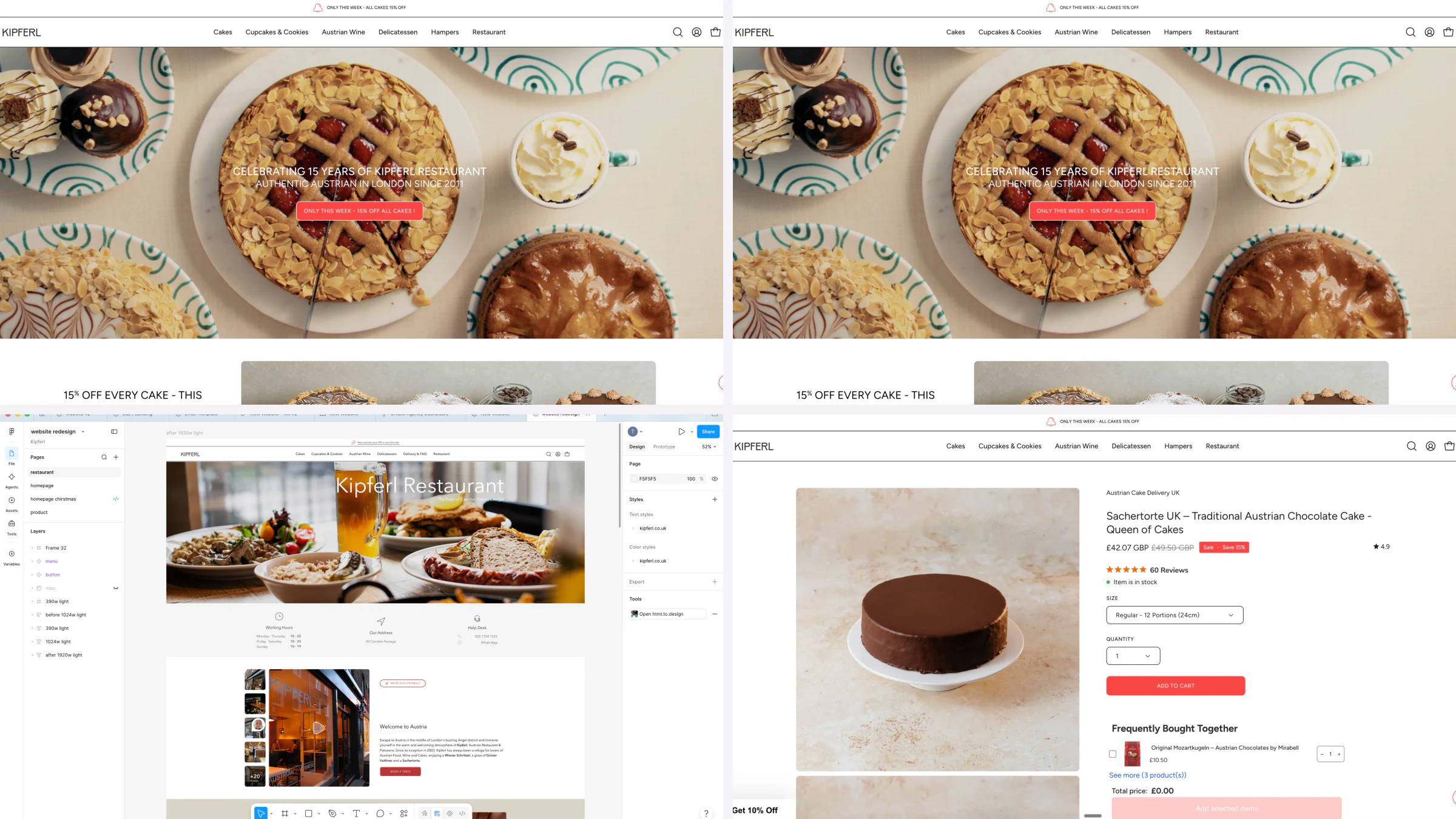Click the page background F5F5F5 color swatch
The image size is (1456, 819).
pyautogui.click(x=634, y=479)
